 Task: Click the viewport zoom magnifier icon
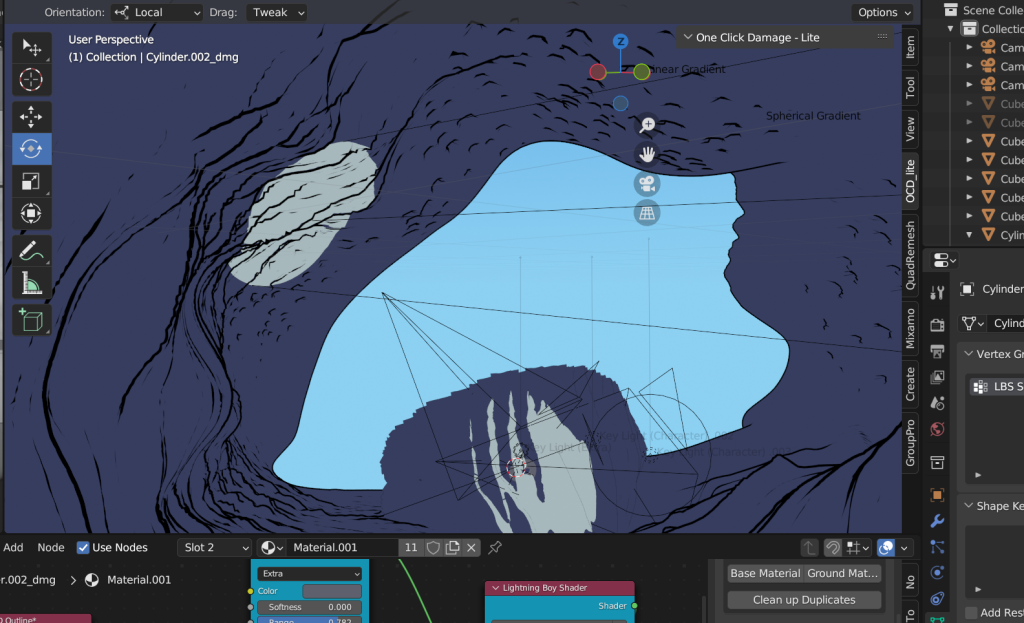pyautogui.click(x=647, y=125)
